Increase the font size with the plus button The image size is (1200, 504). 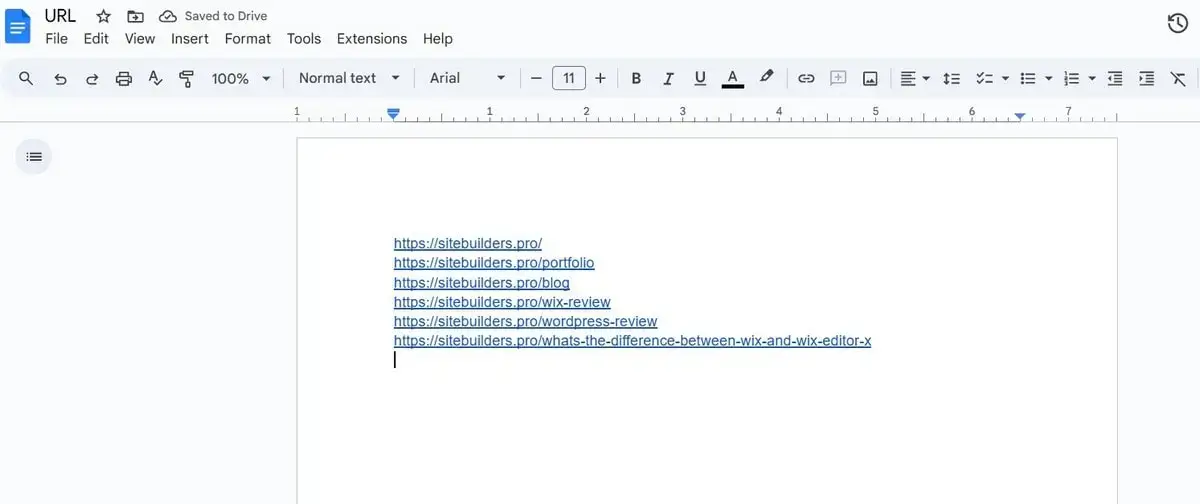click(600, 78)
